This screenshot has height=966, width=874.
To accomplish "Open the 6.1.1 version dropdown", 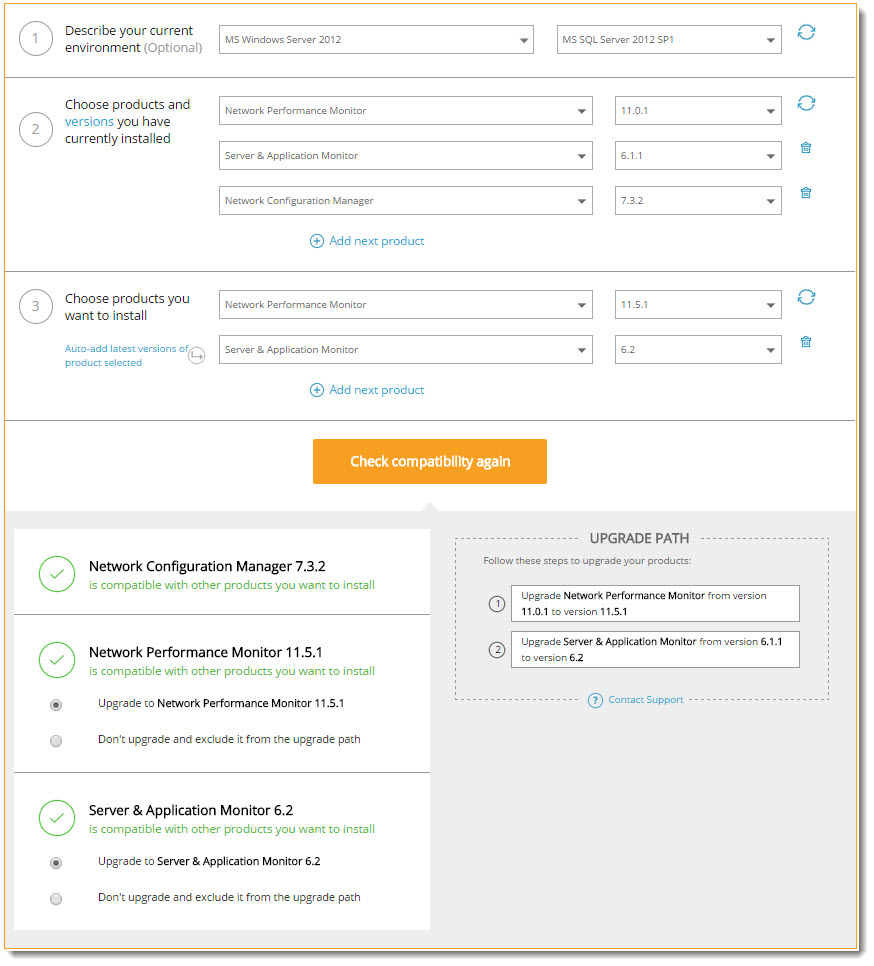I will pyautogui.click(x=698, y=156).
